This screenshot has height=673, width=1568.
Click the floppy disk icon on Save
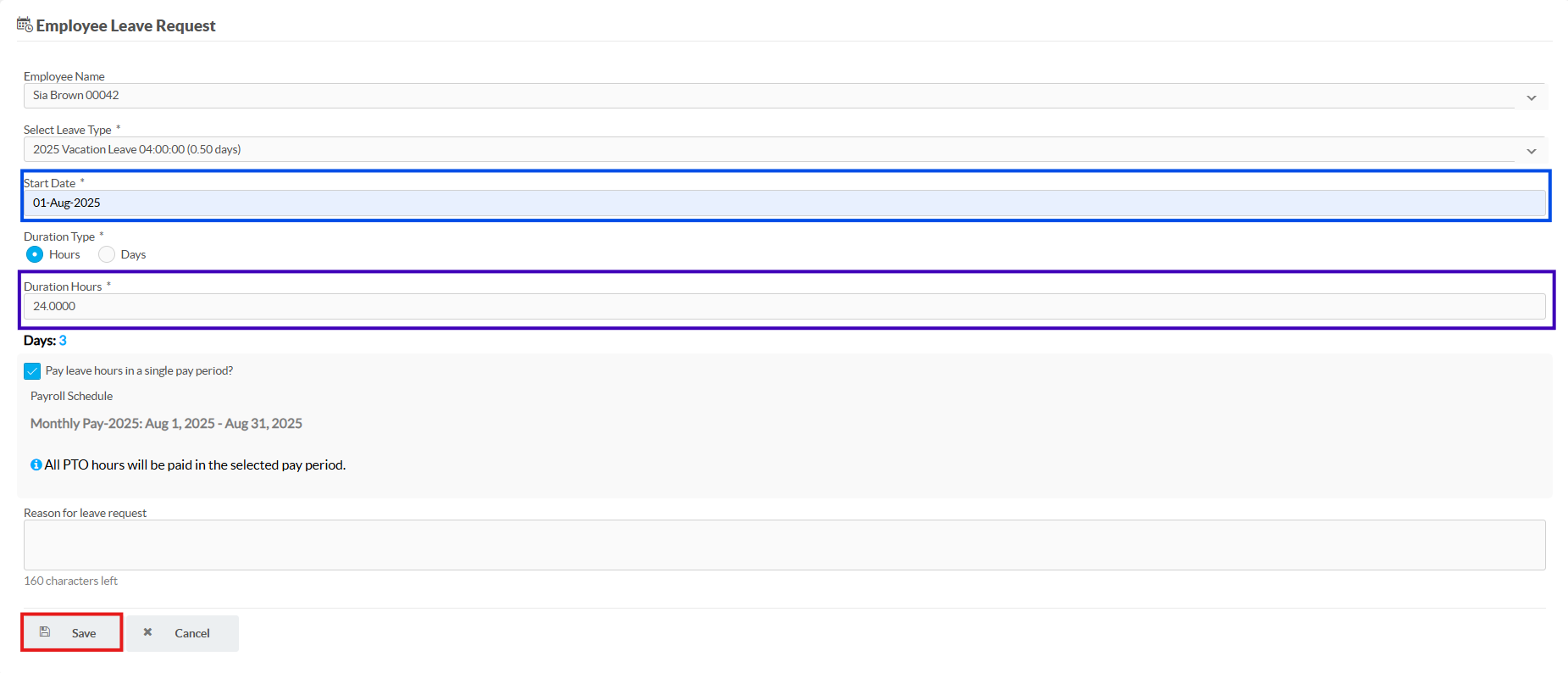coord(45,632)
